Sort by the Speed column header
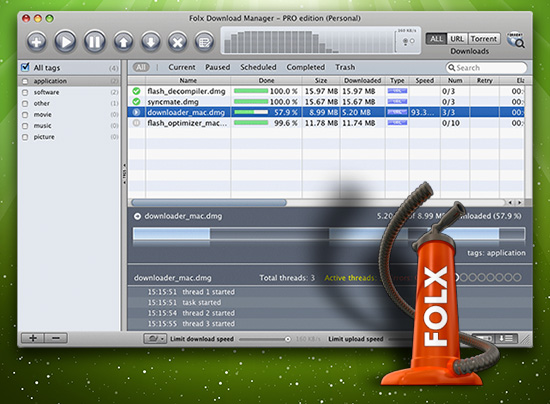This screenshot has height=404, width=550. 424,80
